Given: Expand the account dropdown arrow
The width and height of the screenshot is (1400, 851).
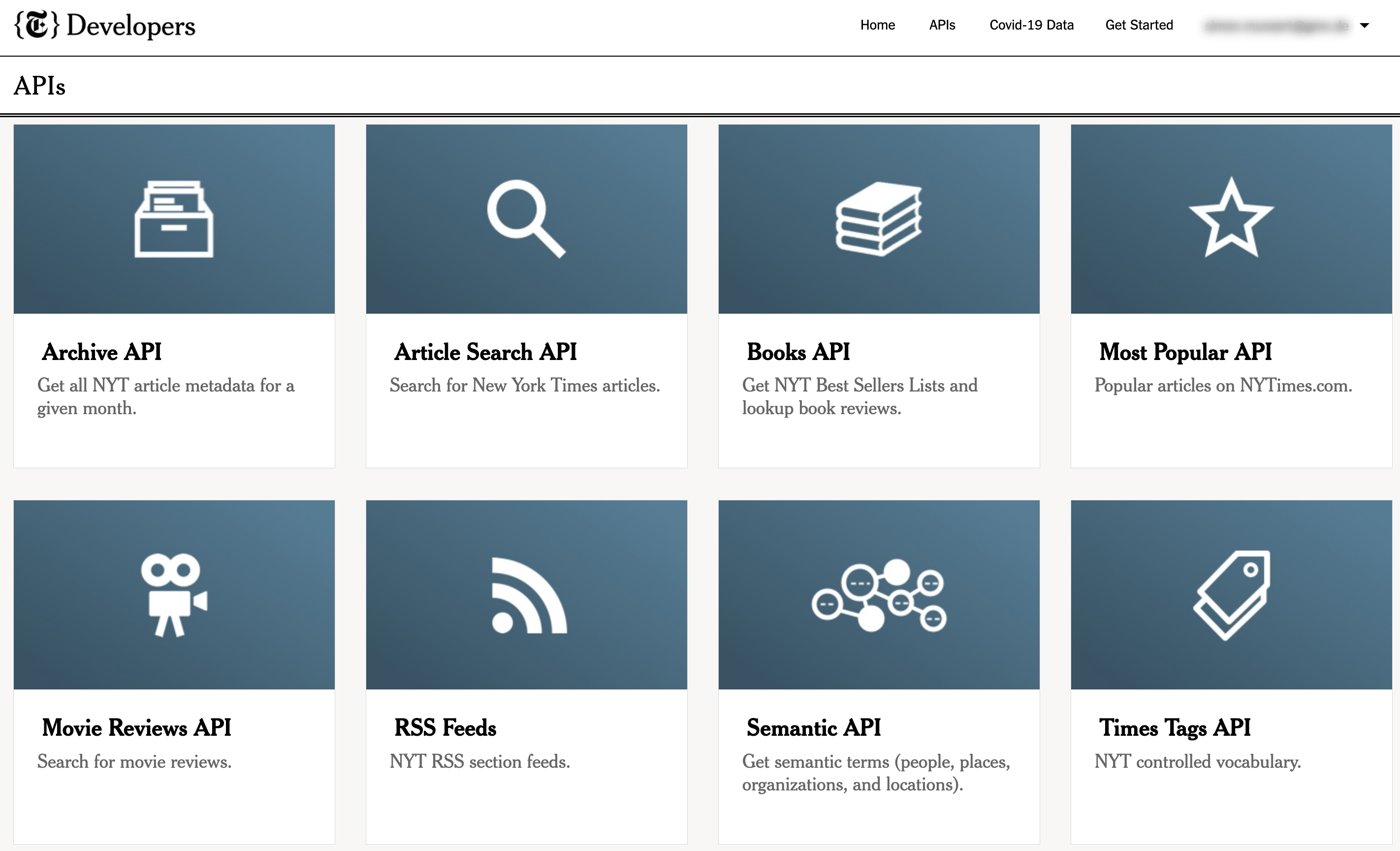Looking at the screenshot, I should (1364, 26).
